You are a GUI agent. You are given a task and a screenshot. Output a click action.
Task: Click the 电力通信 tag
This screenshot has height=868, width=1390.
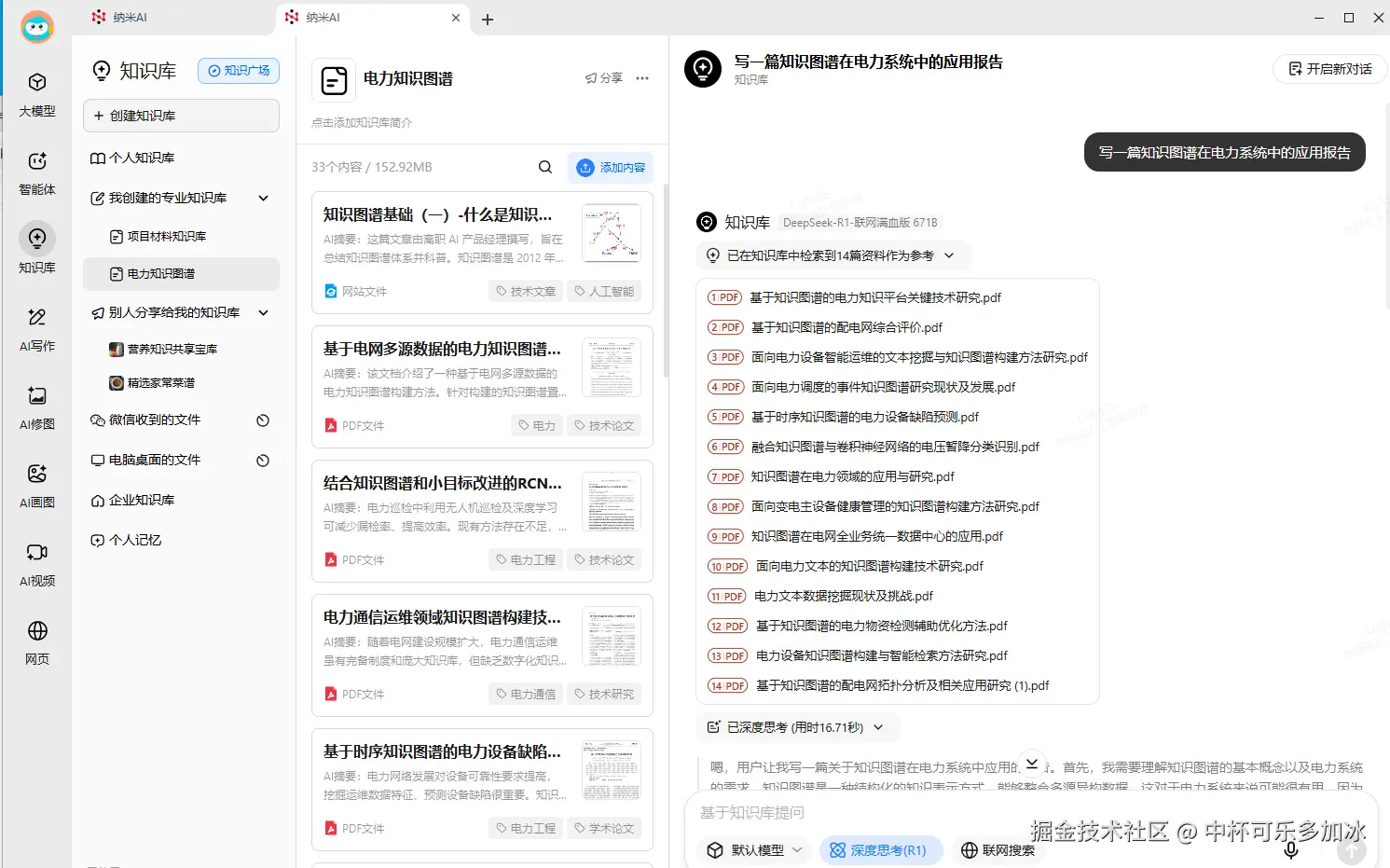coord(526,695)
